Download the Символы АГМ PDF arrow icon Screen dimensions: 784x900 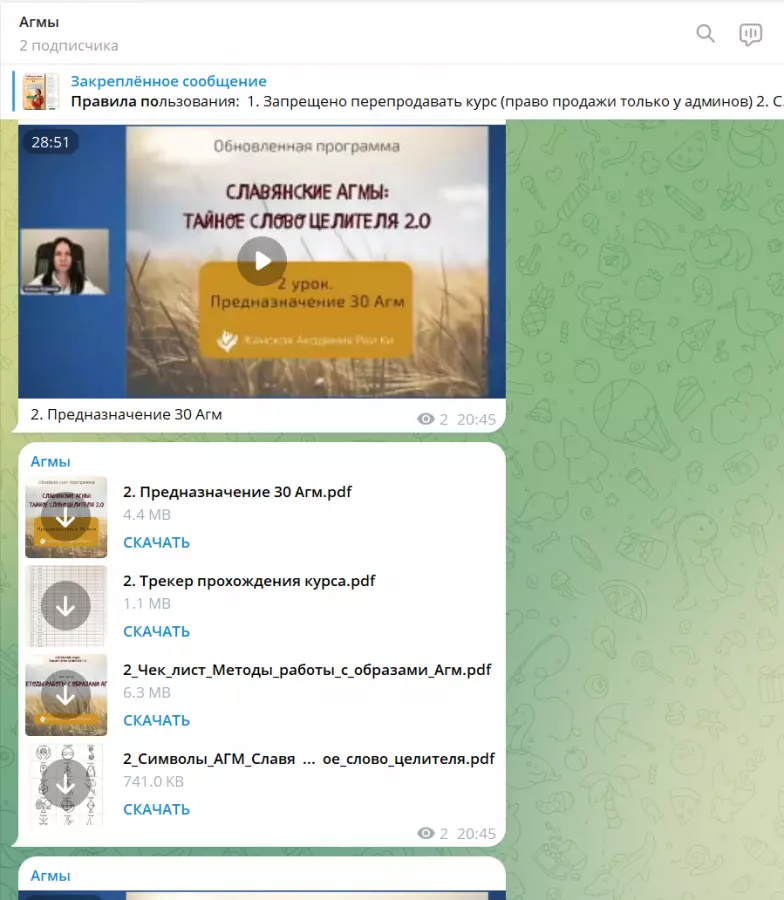point(66,784)
